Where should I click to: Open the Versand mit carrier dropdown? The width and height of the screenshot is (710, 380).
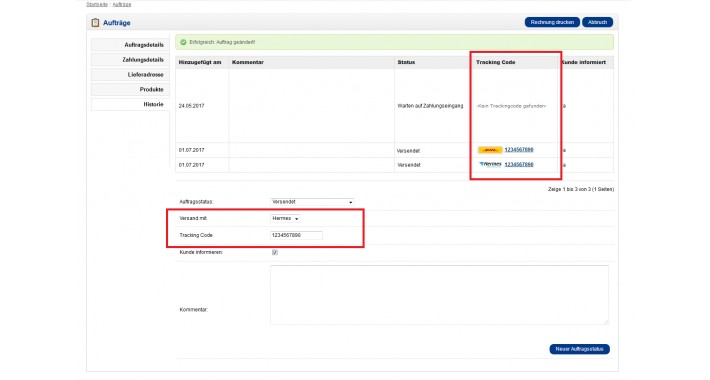point(285,219)
